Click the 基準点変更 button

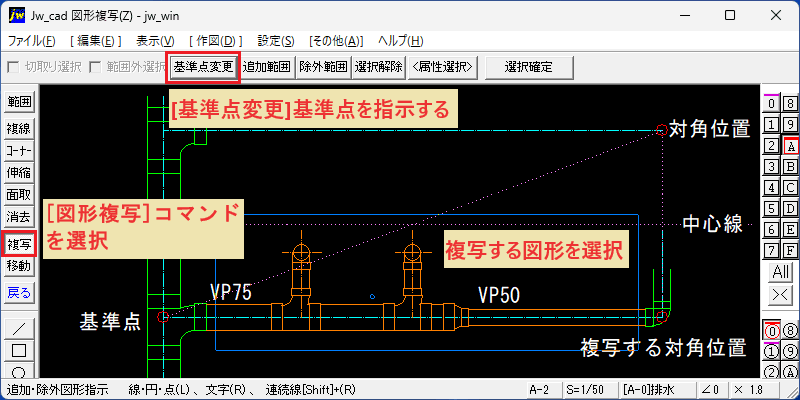[203, 67]
